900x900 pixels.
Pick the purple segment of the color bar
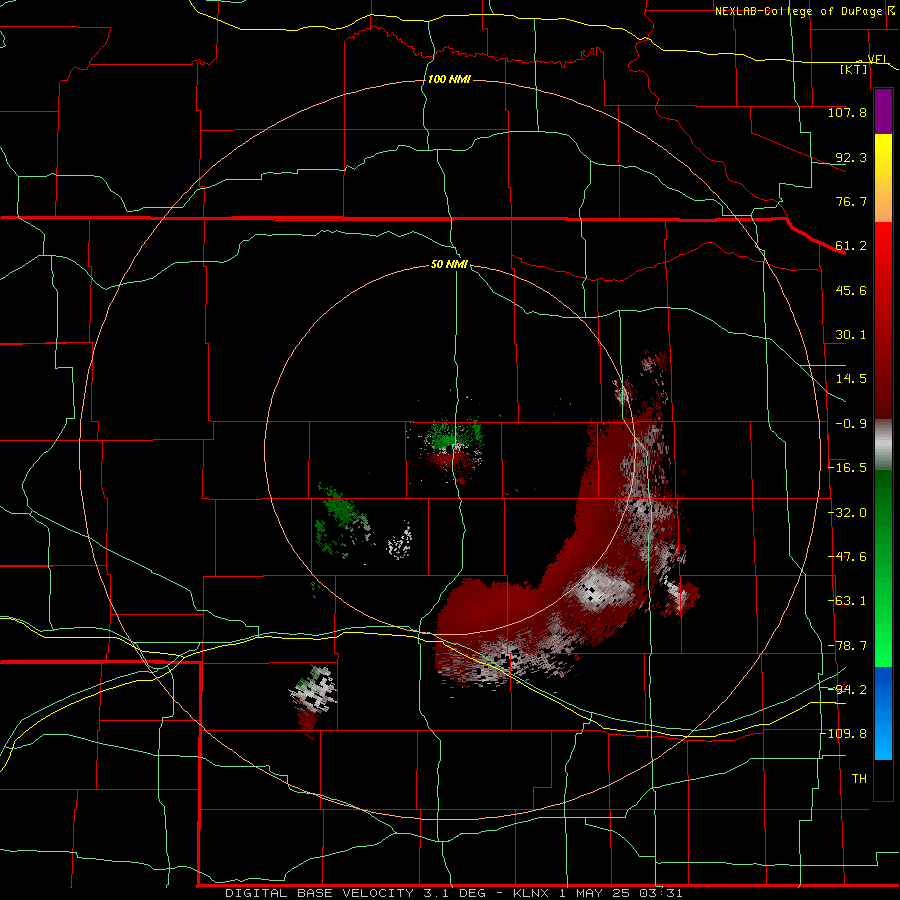coord(883,111)
